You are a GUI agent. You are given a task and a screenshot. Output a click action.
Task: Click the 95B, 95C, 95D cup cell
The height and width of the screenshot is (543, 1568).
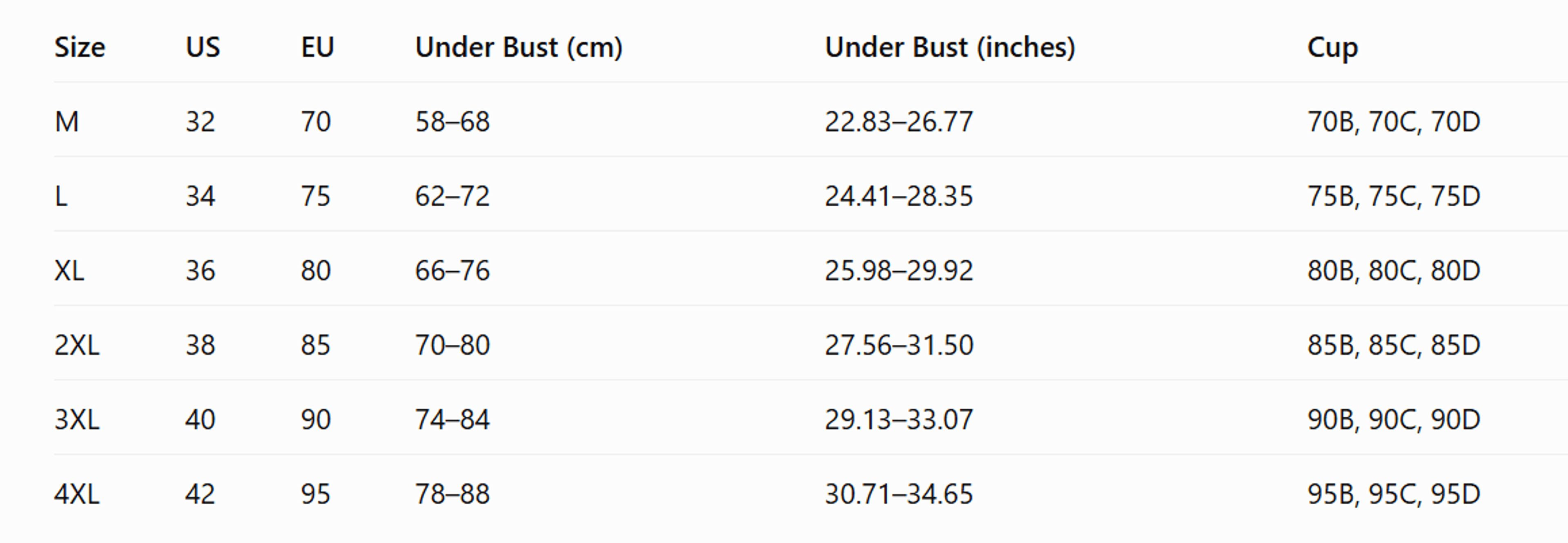click(x=1394, y=494)
